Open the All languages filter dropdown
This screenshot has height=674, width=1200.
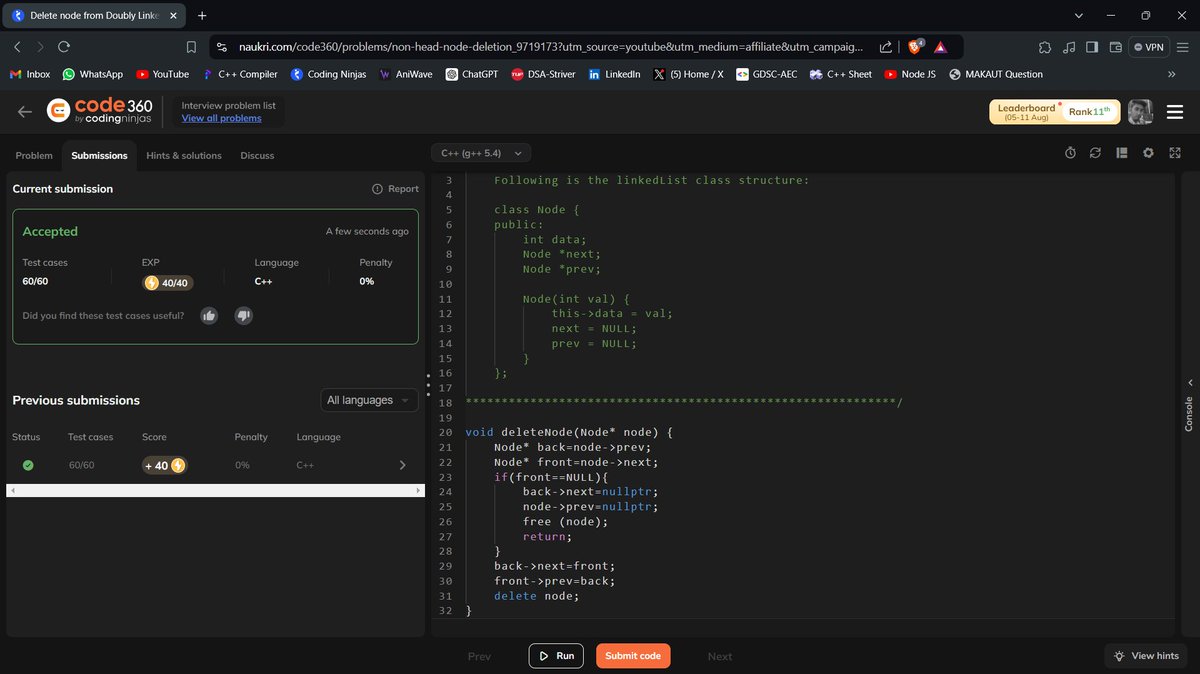(x=369, y=400)
